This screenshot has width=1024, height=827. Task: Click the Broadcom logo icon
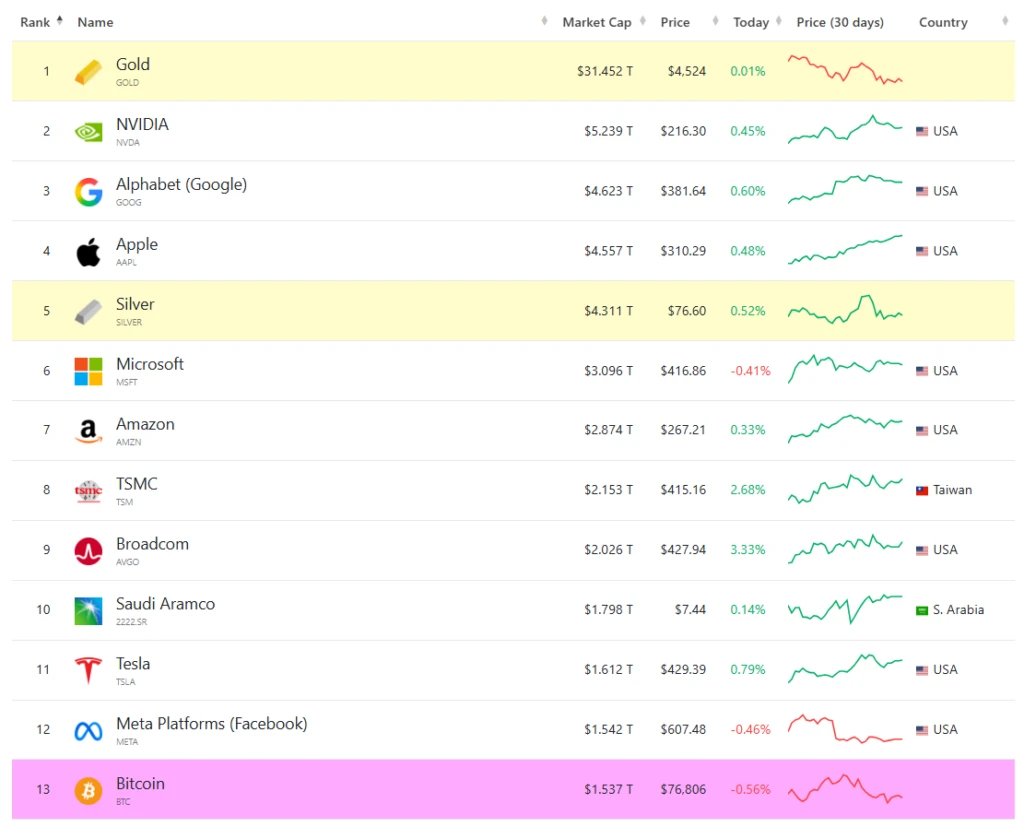(x=88, y=551)
